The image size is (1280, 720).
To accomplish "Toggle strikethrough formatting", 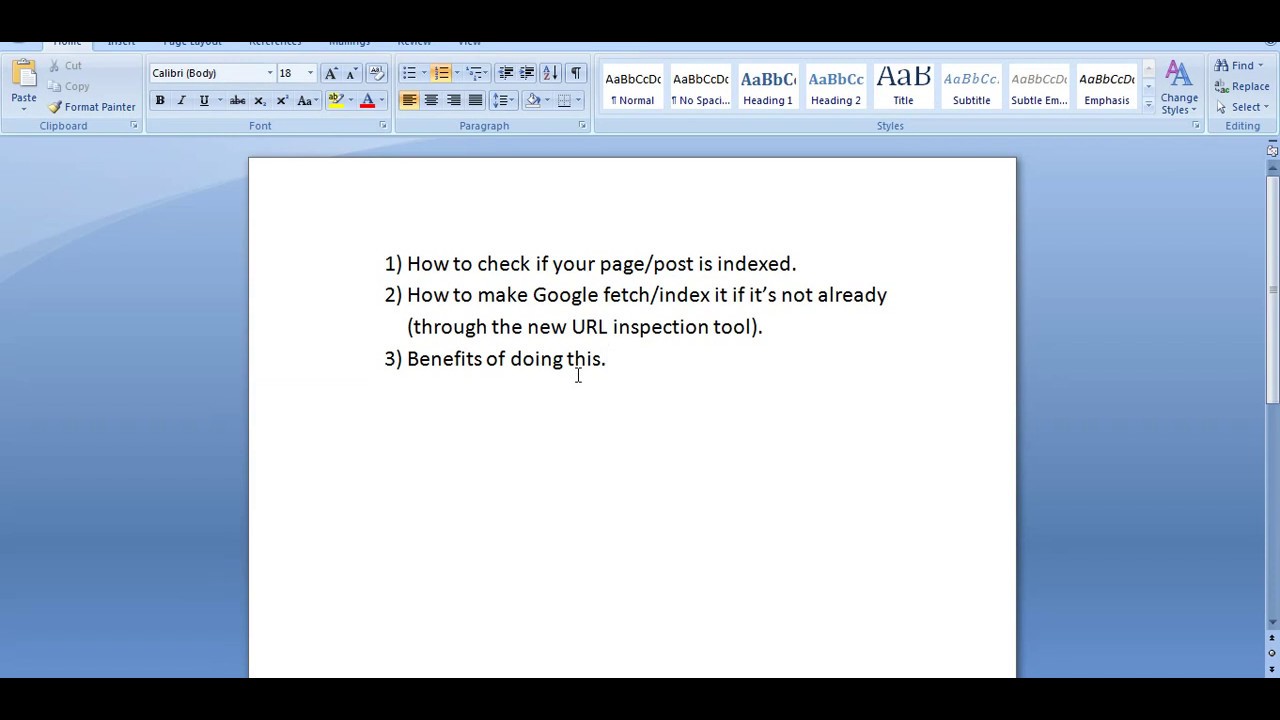I will (237, 100).
